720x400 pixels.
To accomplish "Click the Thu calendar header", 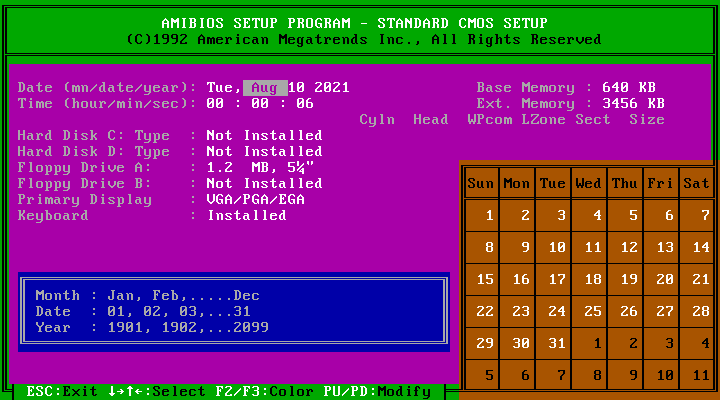I will point(624,183).
